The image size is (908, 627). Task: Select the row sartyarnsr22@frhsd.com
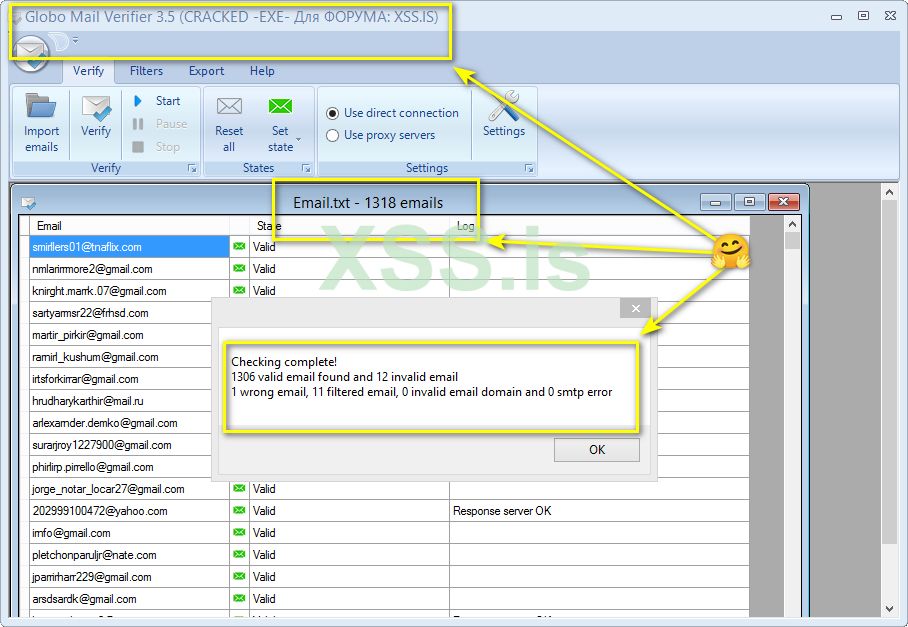[x=120, y=313]
